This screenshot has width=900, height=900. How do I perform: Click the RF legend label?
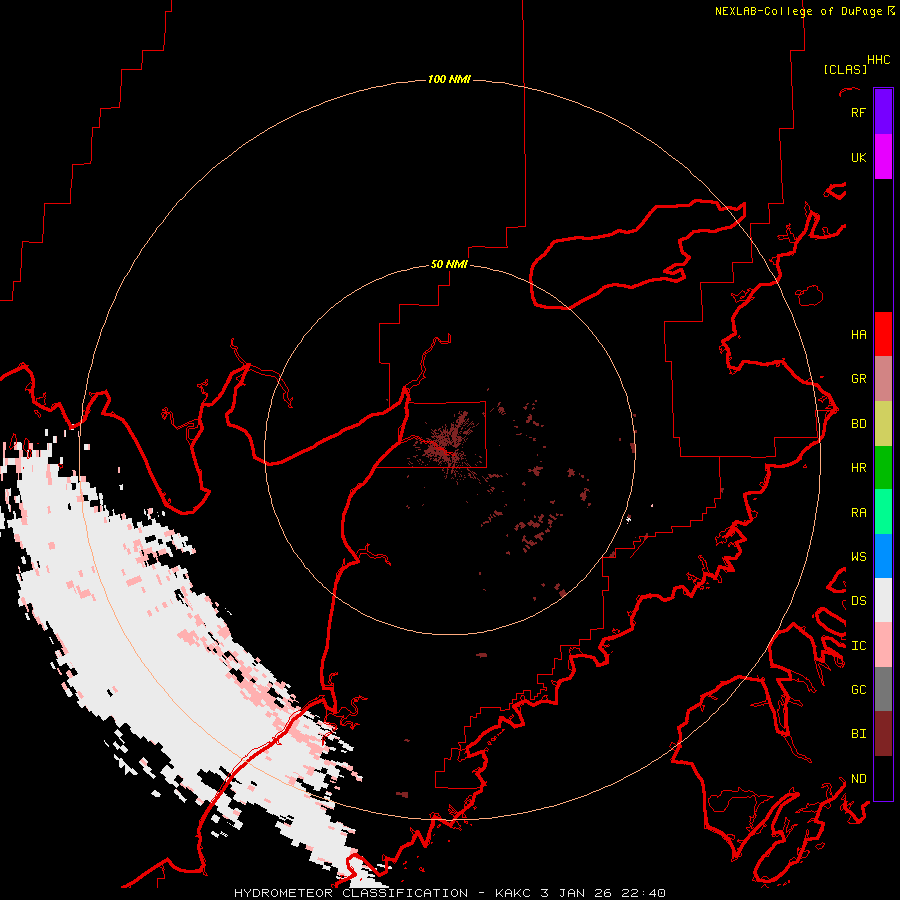click(858, 113)
